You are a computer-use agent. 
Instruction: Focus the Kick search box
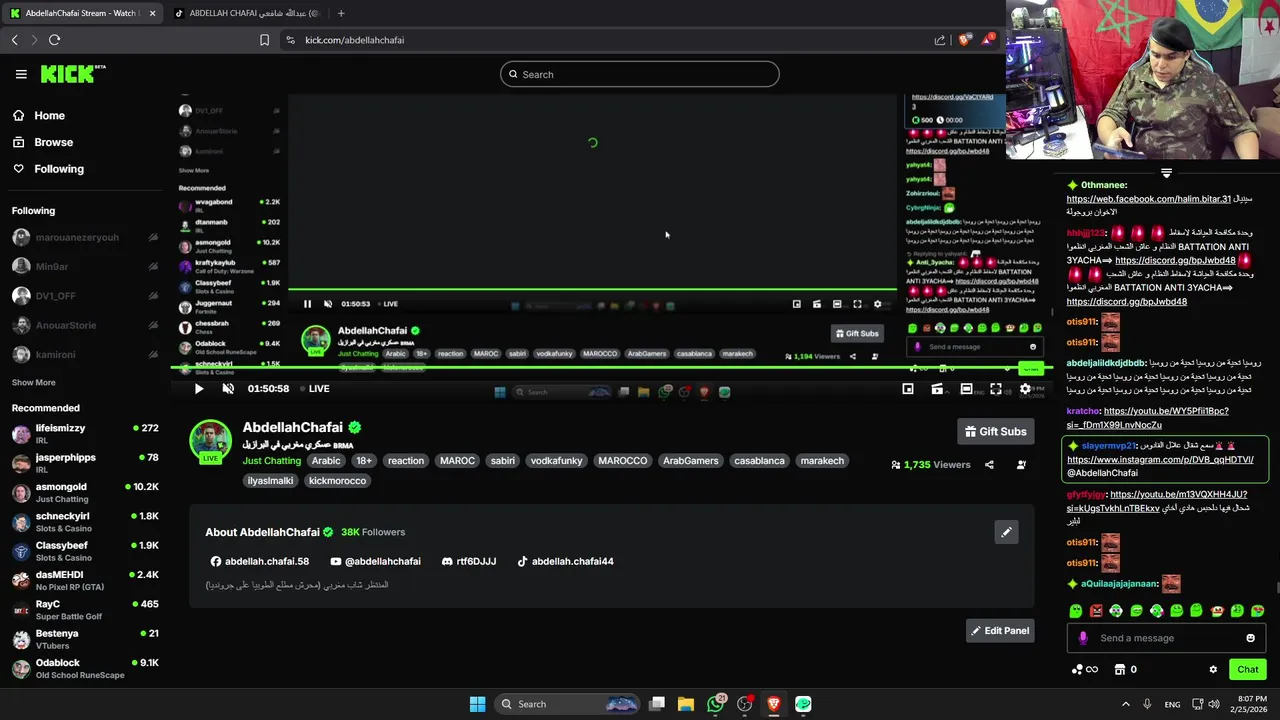point(640,74)
